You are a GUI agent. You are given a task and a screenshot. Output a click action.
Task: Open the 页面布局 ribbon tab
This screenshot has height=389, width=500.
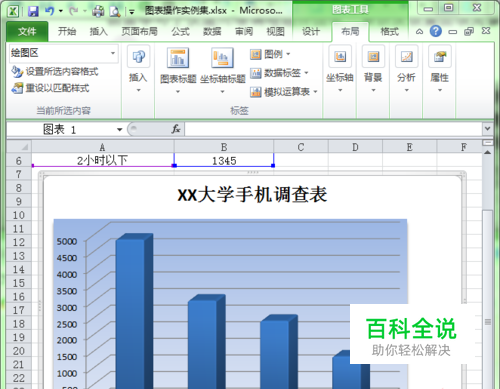coord(139,31)
